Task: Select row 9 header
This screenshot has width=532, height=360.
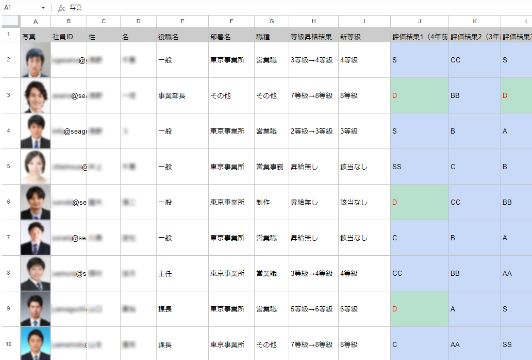Action: point(9,308)
